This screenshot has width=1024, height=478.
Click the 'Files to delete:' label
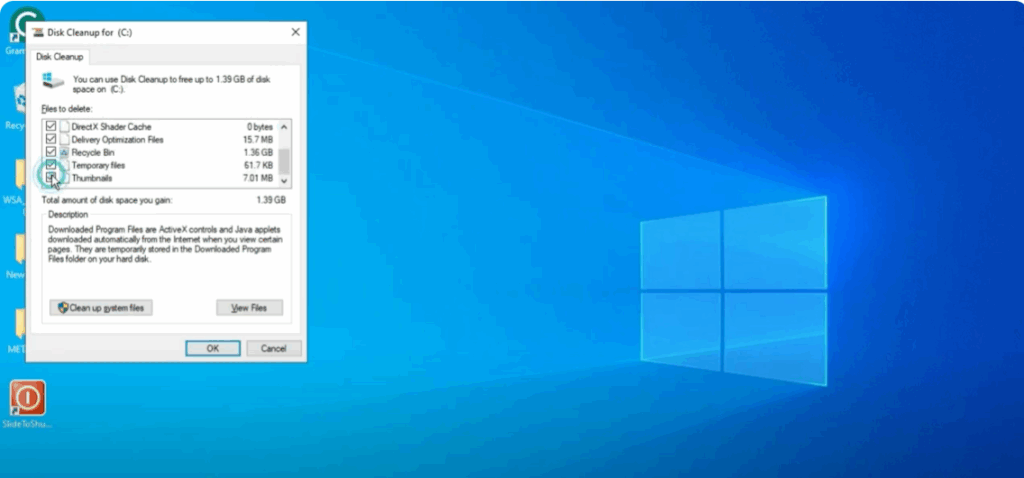[x=67, y=108]
